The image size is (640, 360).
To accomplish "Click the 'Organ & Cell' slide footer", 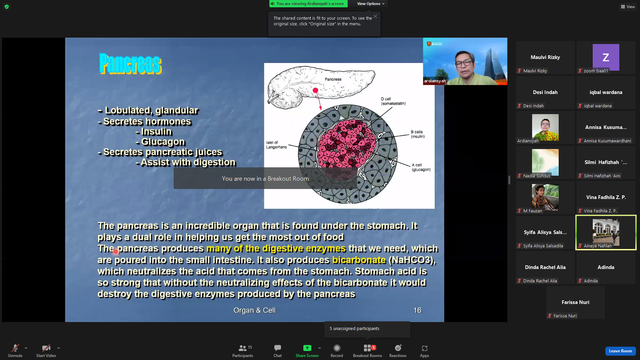I will 254,310.
